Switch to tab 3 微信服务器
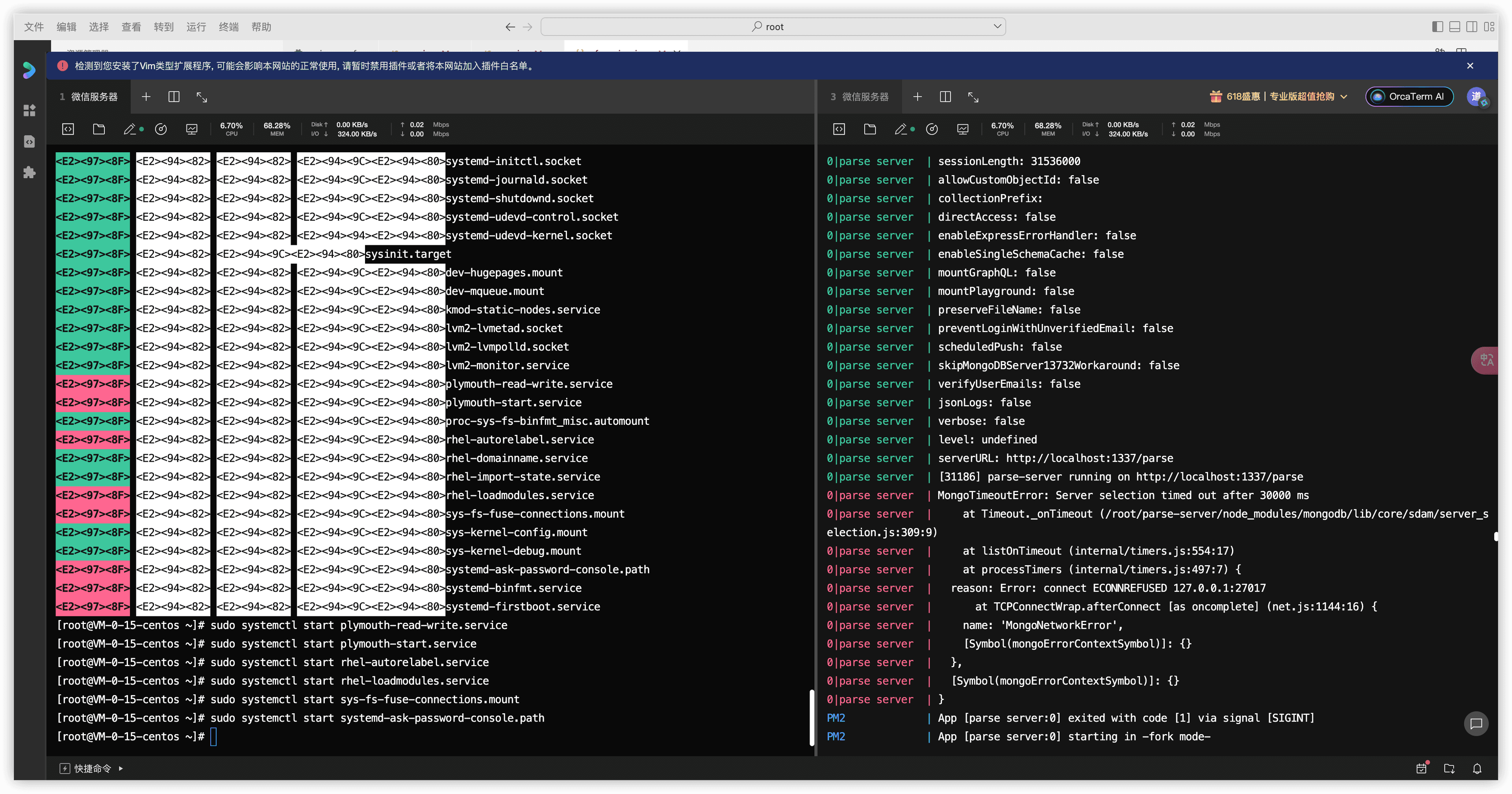This screenshot has width=1512, height=794. point(859,97)
